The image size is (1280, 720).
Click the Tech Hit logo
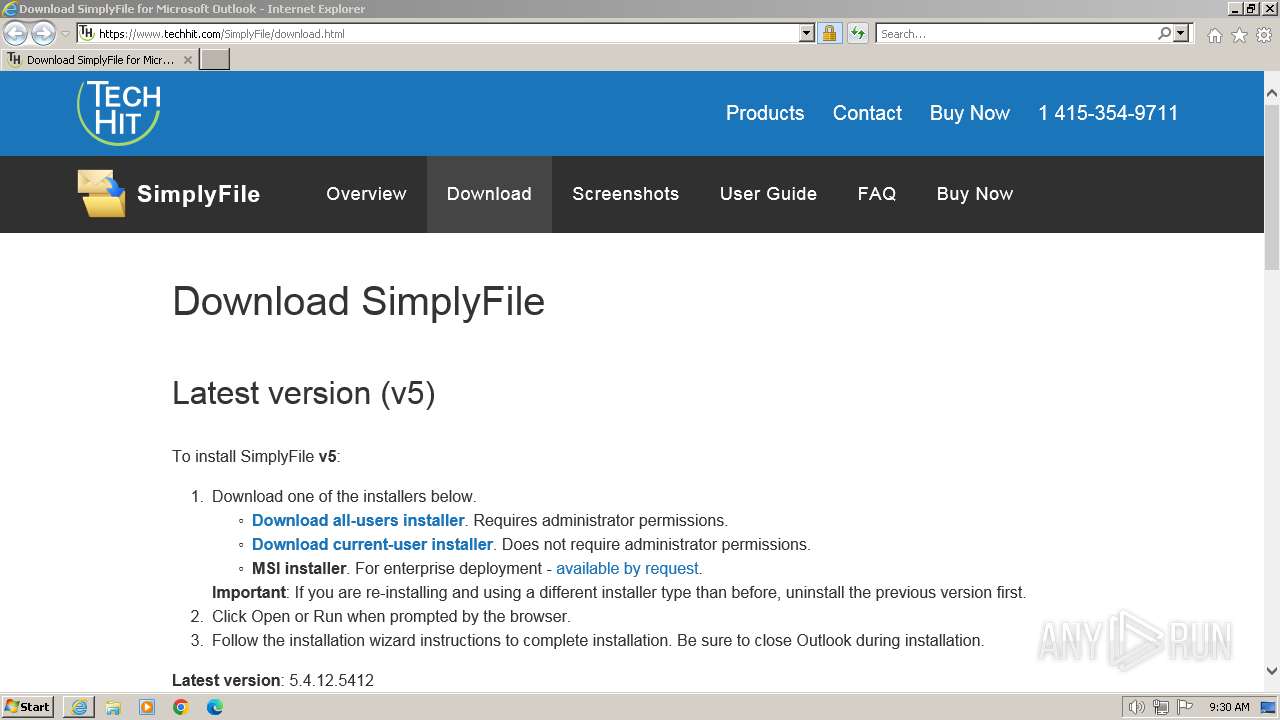(119, 112)
